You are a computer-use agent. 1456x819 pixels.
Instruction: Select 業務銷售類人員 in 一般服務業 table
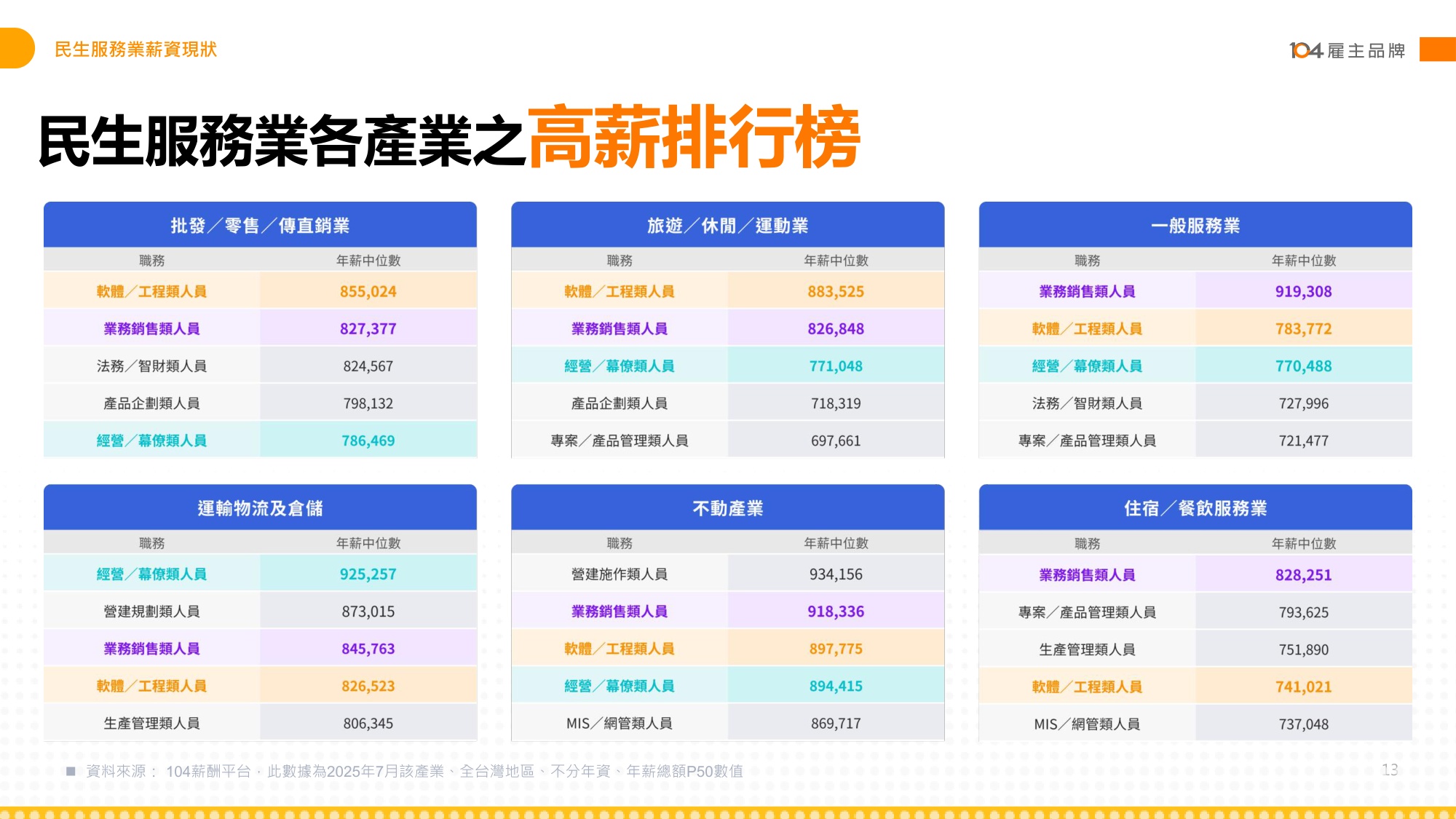[1087, 291]
